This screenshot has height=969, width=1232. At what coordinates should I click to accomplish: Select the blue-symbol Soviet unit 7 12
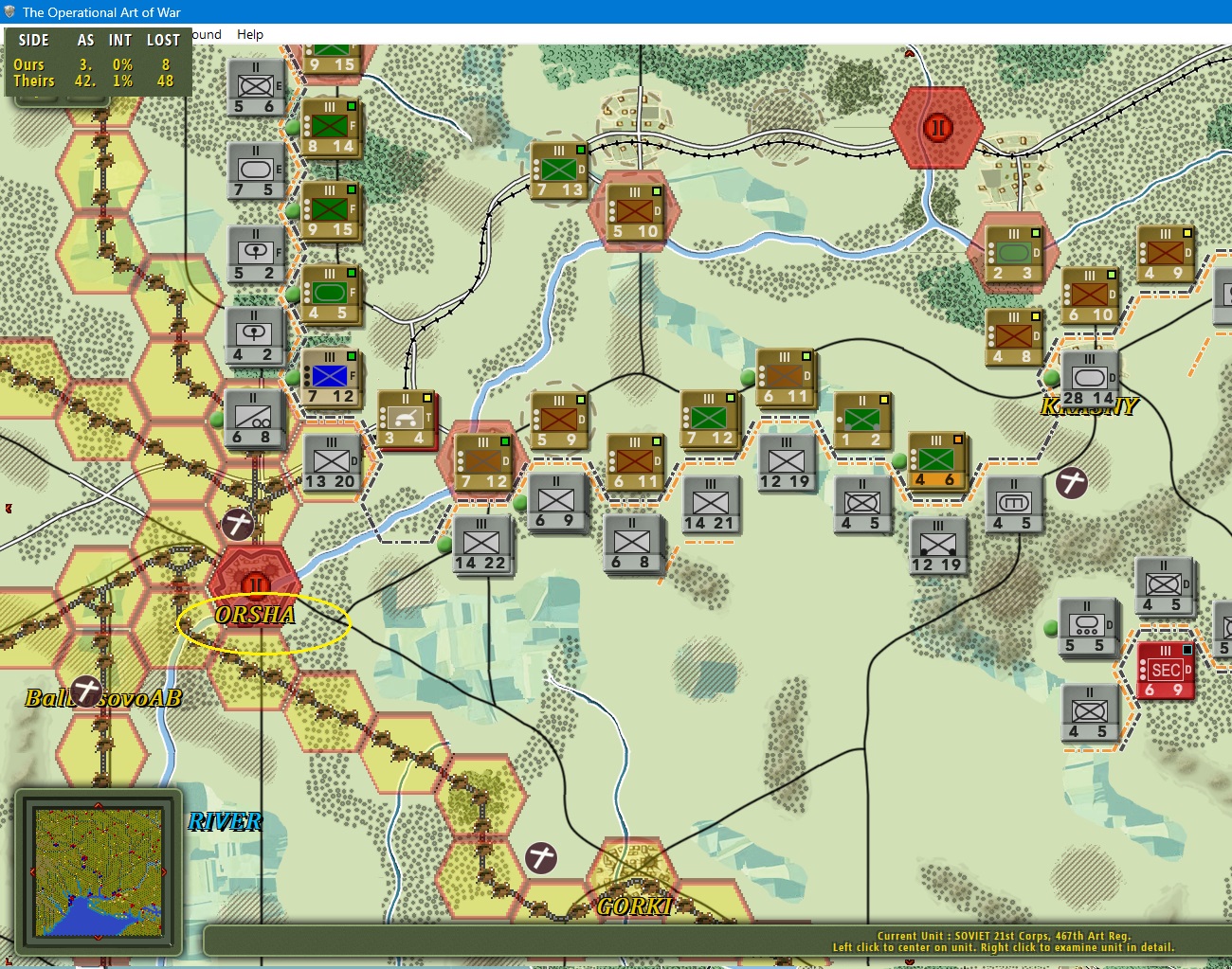point(331,377)
